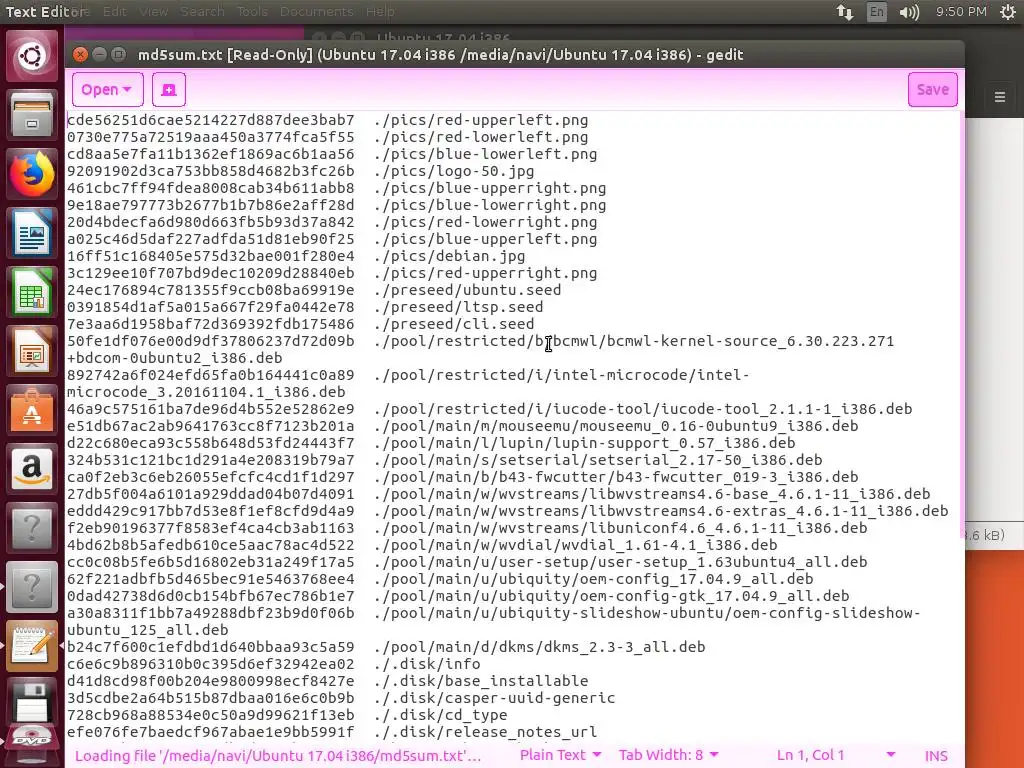Click the user-setup_1.63ubuntu4_all.deb path
The width and height of the screenshot is (1024, 768).
620,562
